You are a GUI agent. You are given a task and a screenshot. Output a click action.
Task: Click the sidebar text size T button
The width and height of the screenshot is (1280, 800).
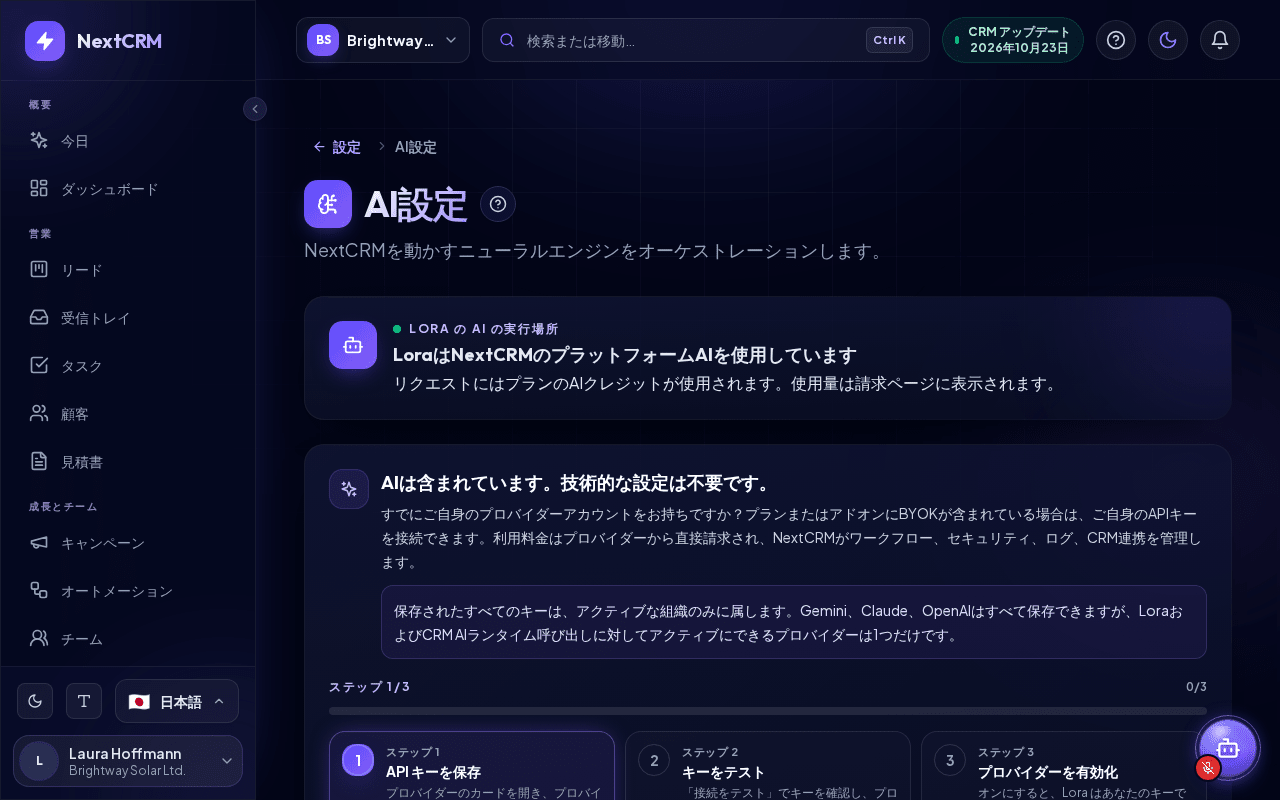[x=84, y=701]
